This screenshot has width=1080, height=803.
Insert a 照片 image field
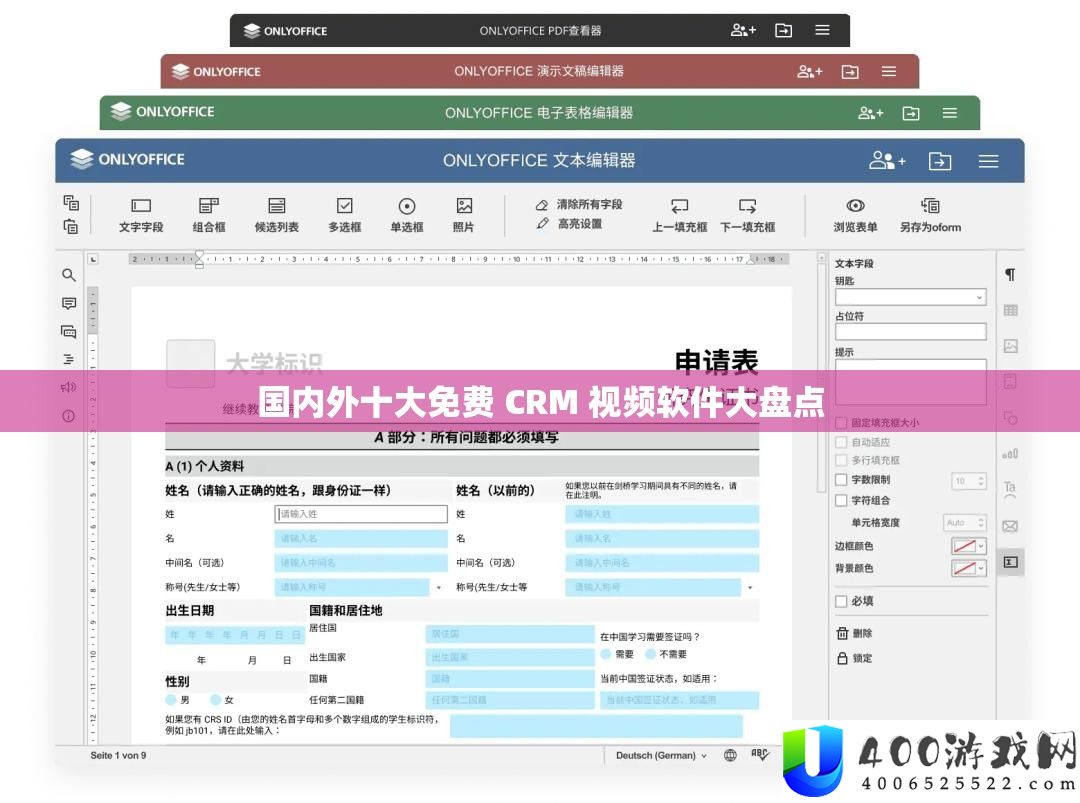coord(464,216)
